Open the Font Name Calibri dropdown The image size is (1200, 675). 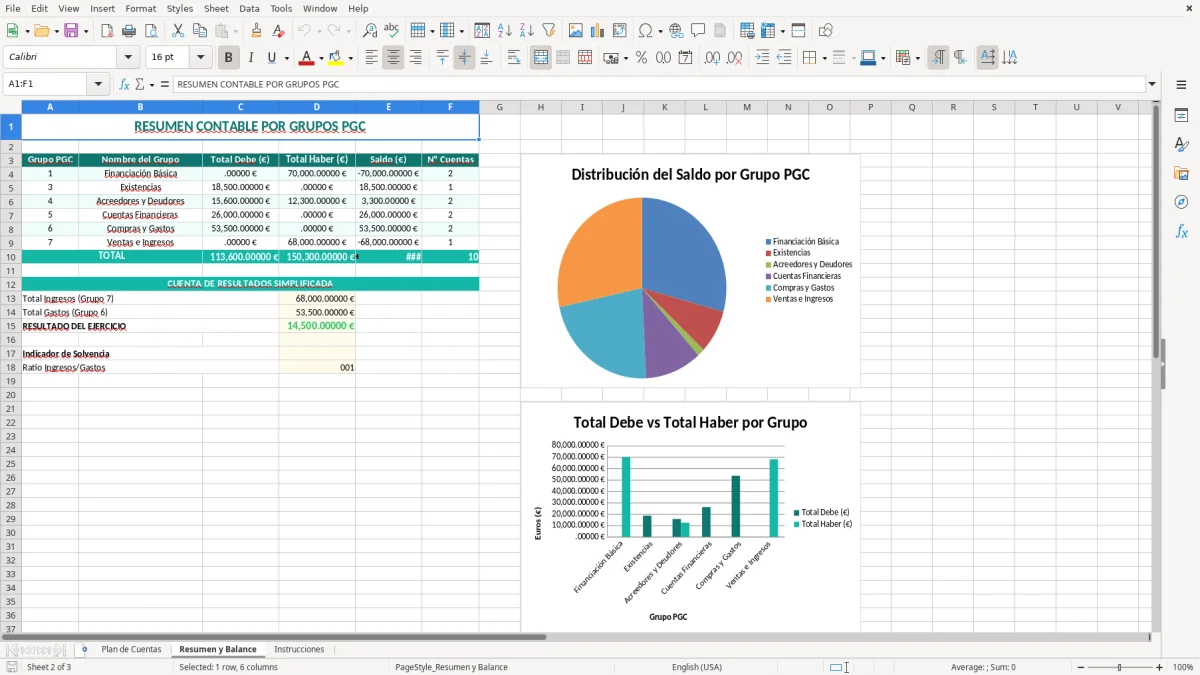click(x=127, y=57)
